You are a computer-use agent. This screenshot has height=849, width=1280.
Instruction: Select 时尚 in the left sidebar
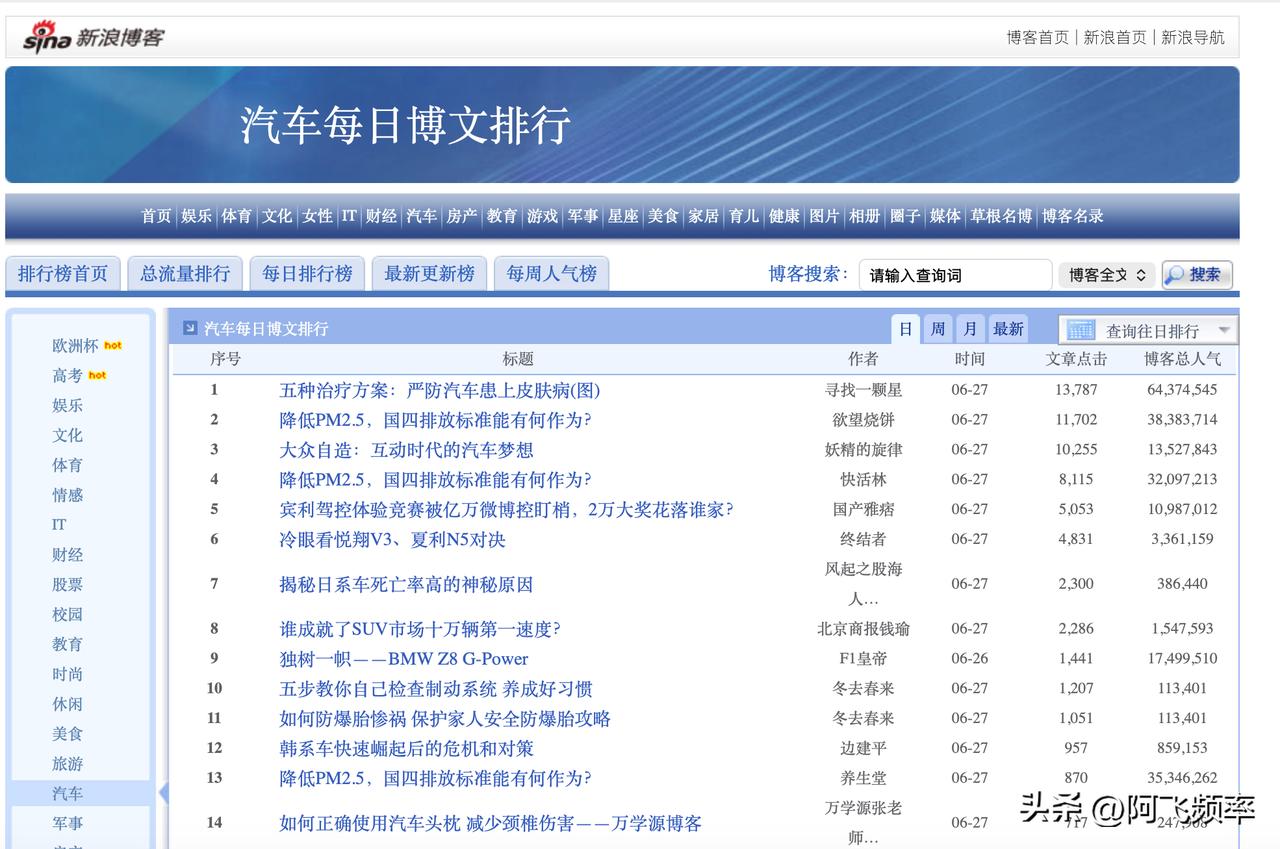68,674
